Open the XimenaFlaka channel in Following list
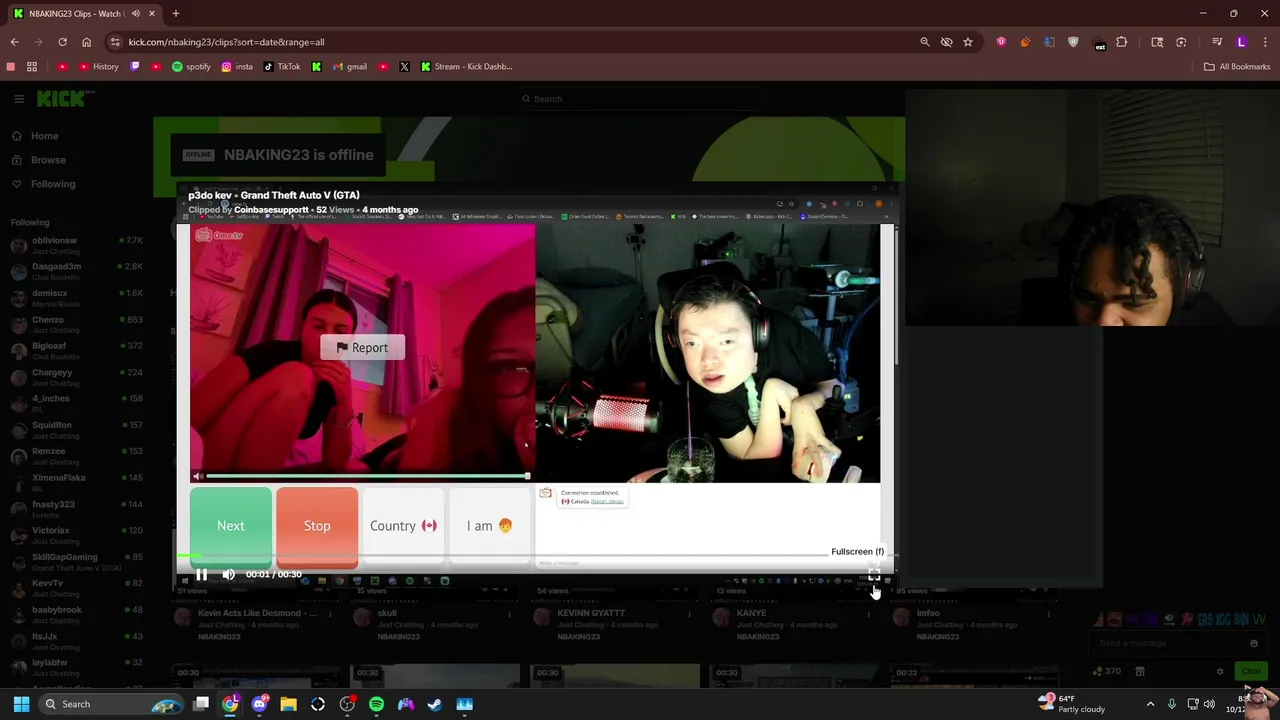Image resolution: width=1280 pixels, height=720 pixels. point(76,483)
